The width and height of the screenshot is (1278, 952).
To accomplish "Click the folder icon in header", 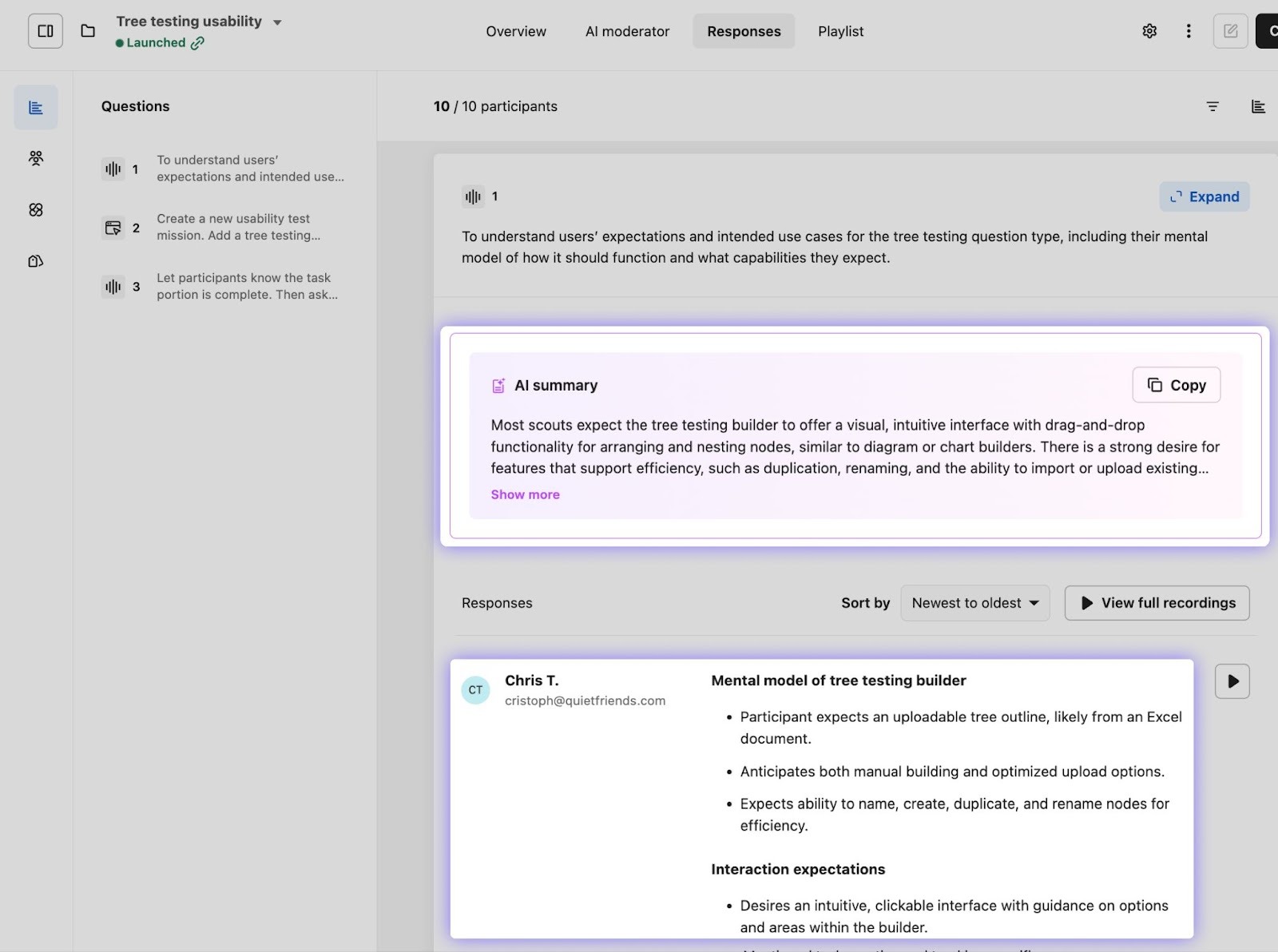I will coord(88,31).
